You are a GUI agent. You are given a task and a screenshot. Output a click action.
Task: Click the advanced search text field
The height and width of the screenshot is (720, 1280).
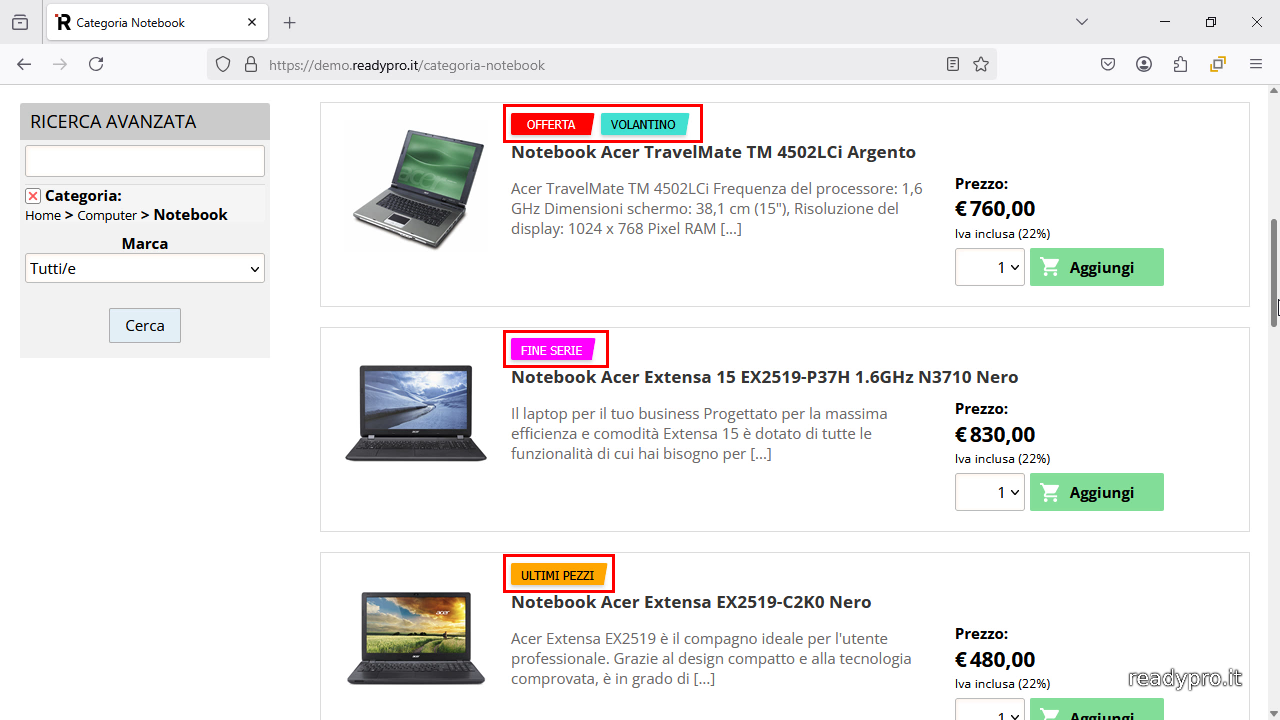(145, 160)
